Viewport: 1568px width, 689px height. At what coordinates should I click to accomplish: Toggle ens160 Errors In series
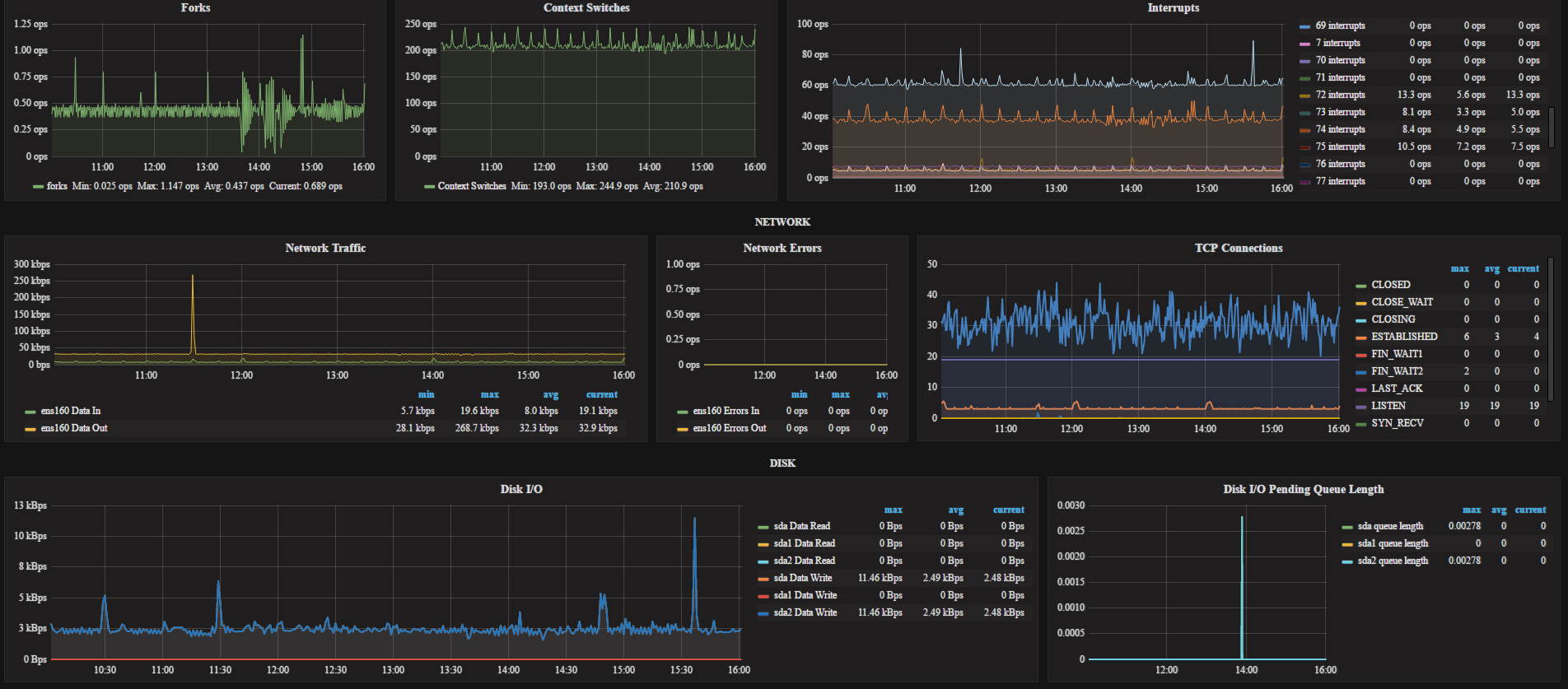(726, 411)
